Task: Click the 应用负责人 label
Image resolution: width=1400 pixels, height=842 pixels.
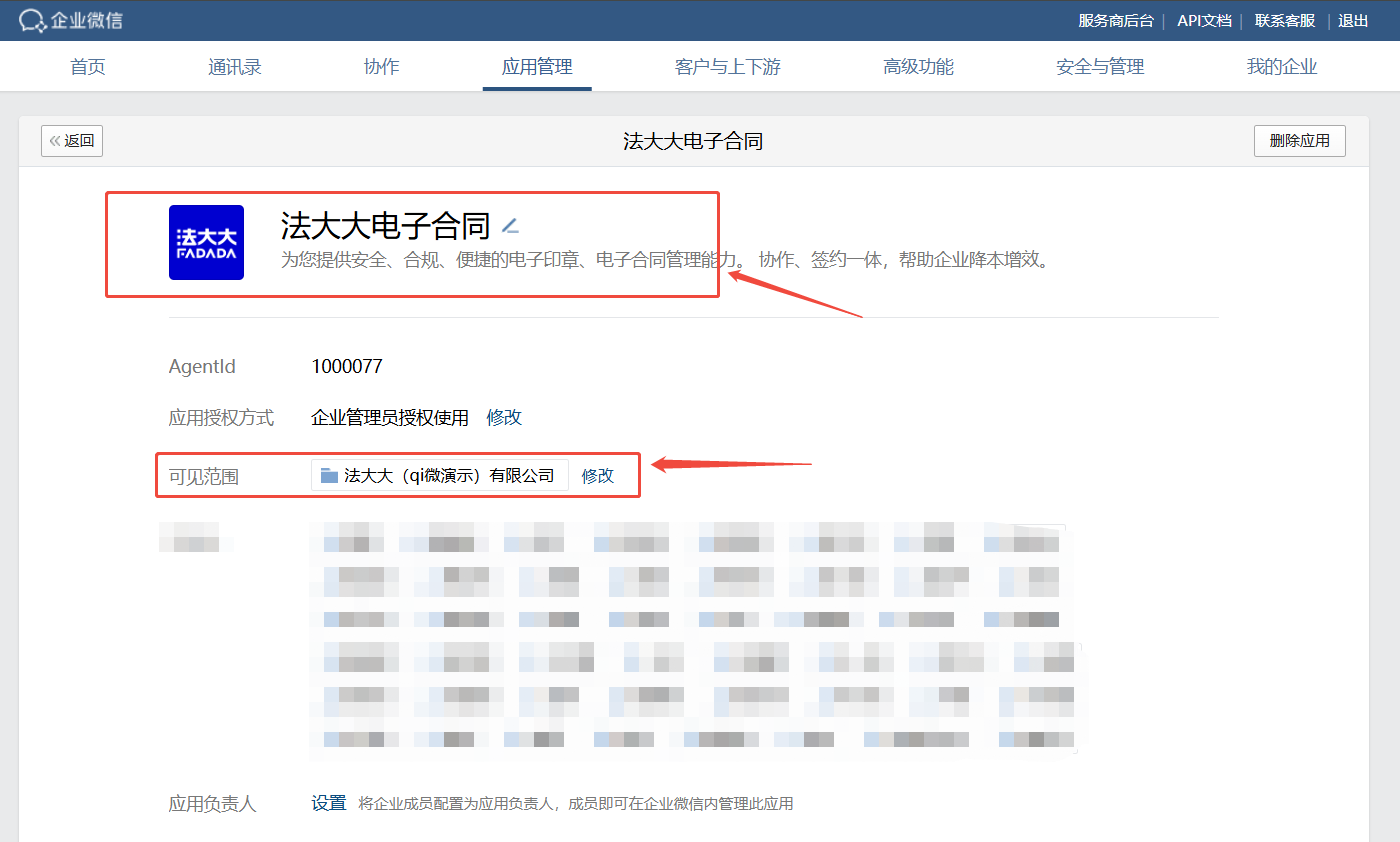Action: pos(213,804)
